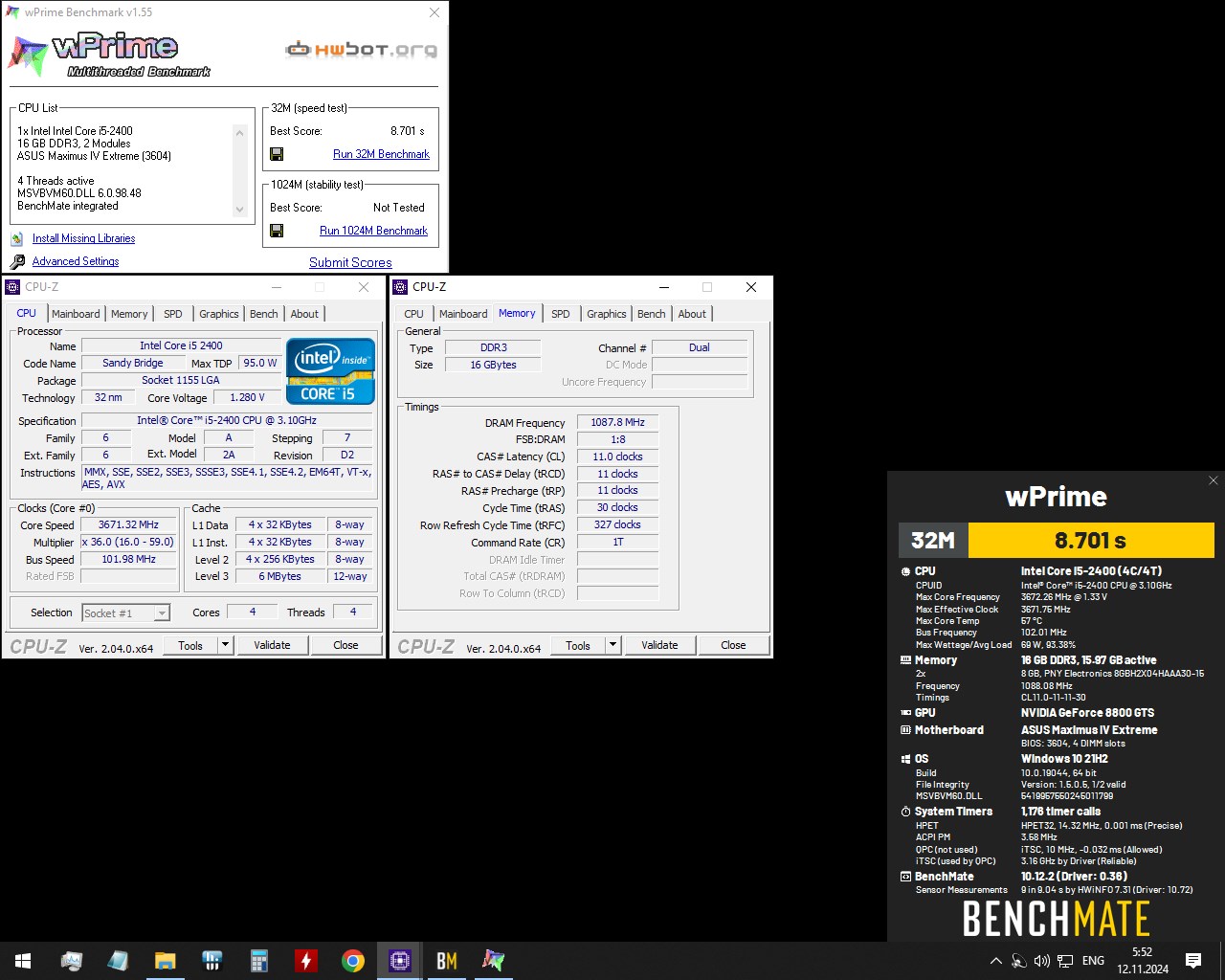The height and width of the screenshot is (980, 1225).
Task: Open the Socket #1 selection dropdown
Action: pyautogui.click(x=125, y=613)
